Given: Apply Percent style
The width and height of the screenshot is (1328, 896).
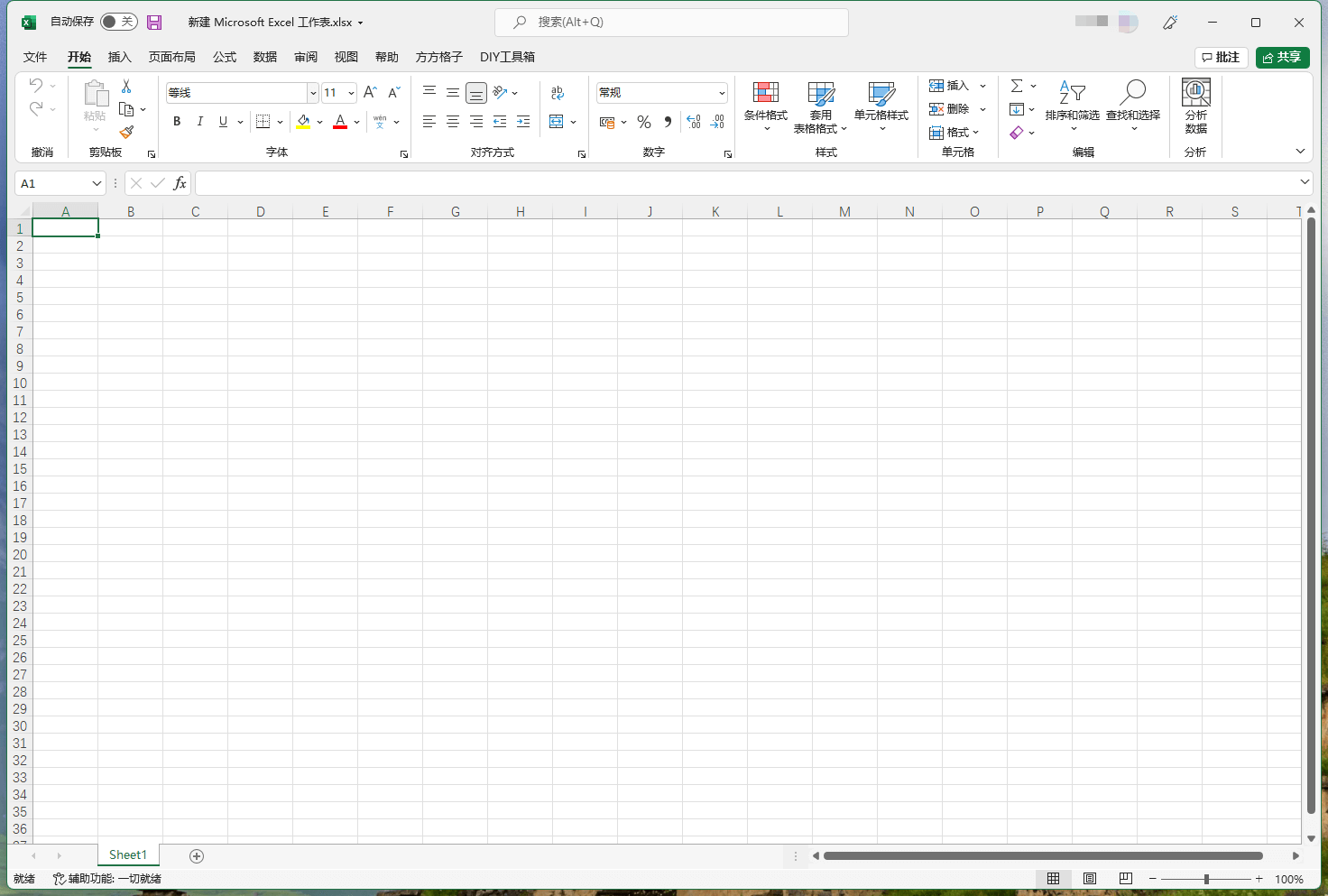Looking at the screenshot, I should click(644, 122).
